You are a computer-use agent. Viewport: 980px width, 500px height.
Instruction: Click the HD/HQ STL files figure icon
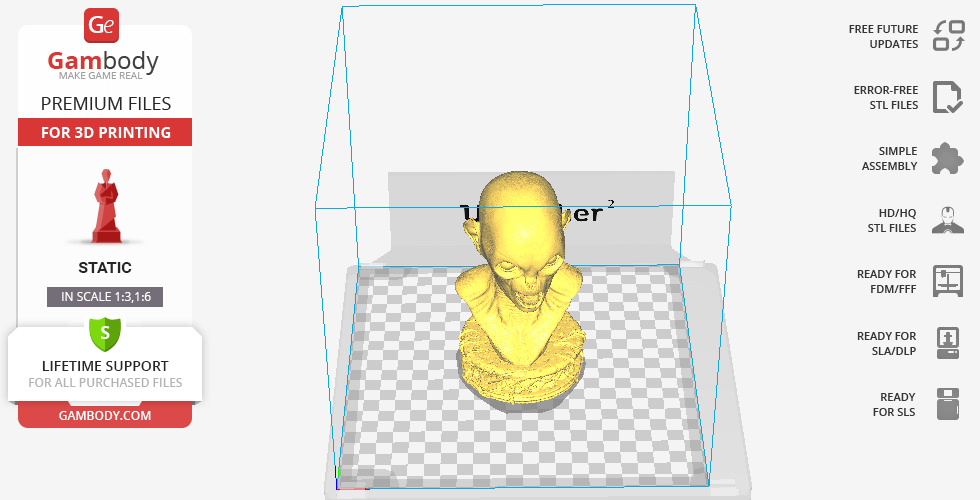947,220
